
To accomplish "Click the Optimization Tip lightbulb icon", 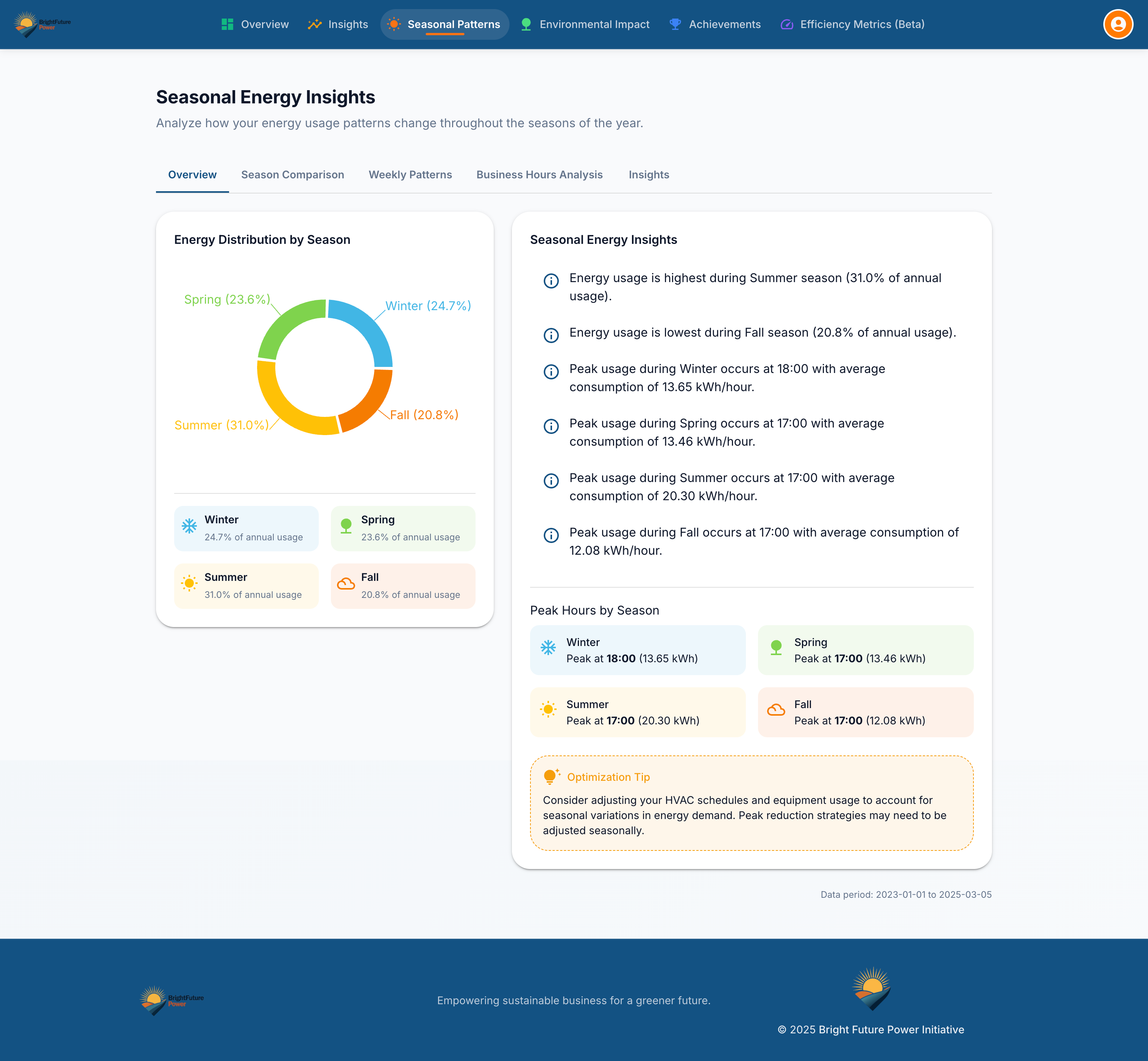I will (x=550, y=776).
